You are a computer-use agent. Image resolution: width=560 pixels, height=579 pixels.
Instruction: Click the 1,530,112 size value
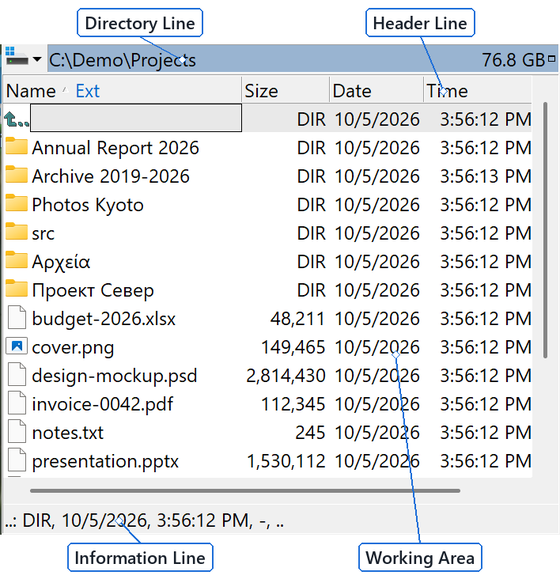click(x=286, y=462)
